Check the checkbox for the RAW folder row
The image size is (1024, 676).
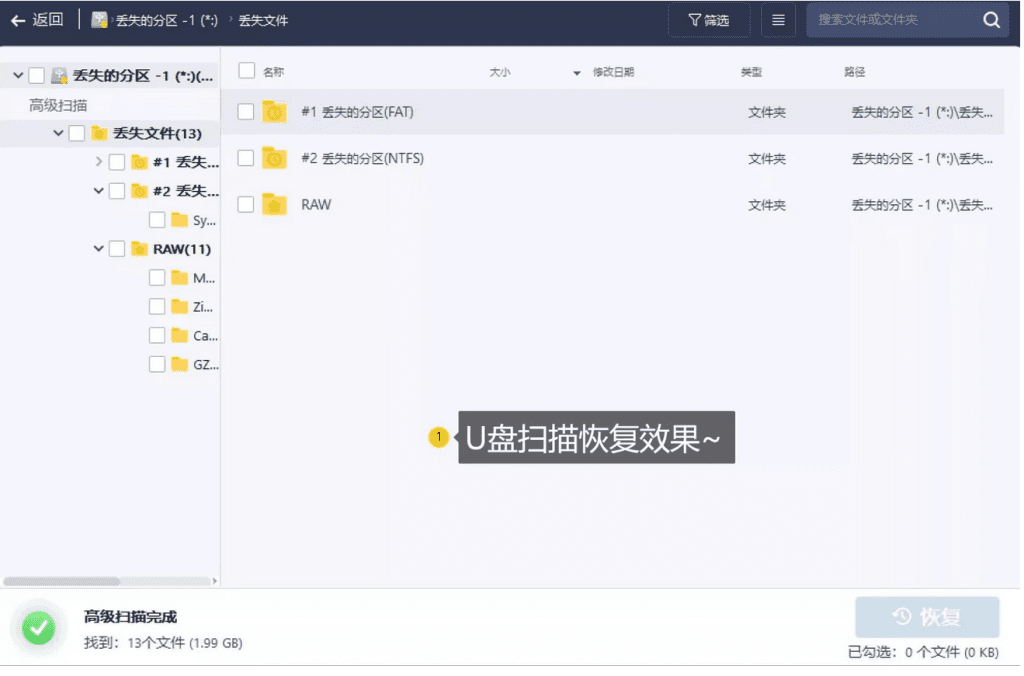(x=244, y=205)
